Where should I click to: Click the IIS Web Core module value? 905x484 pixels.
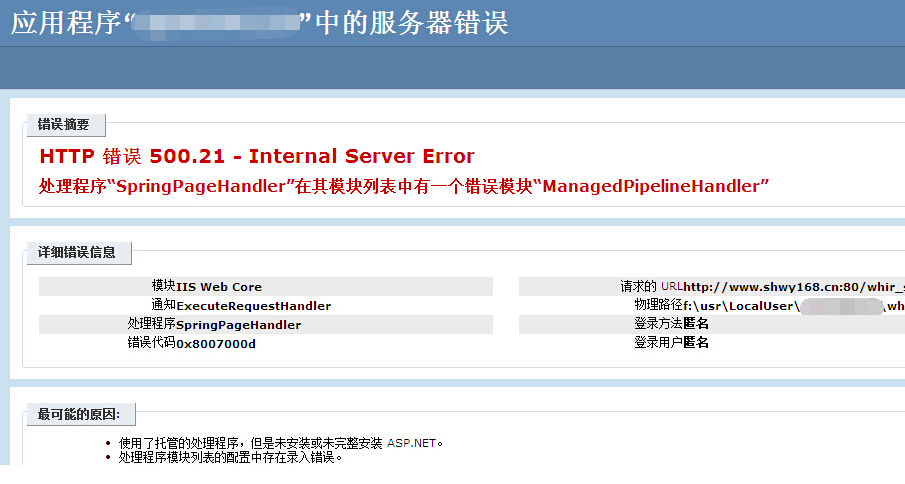pos(219,287)
